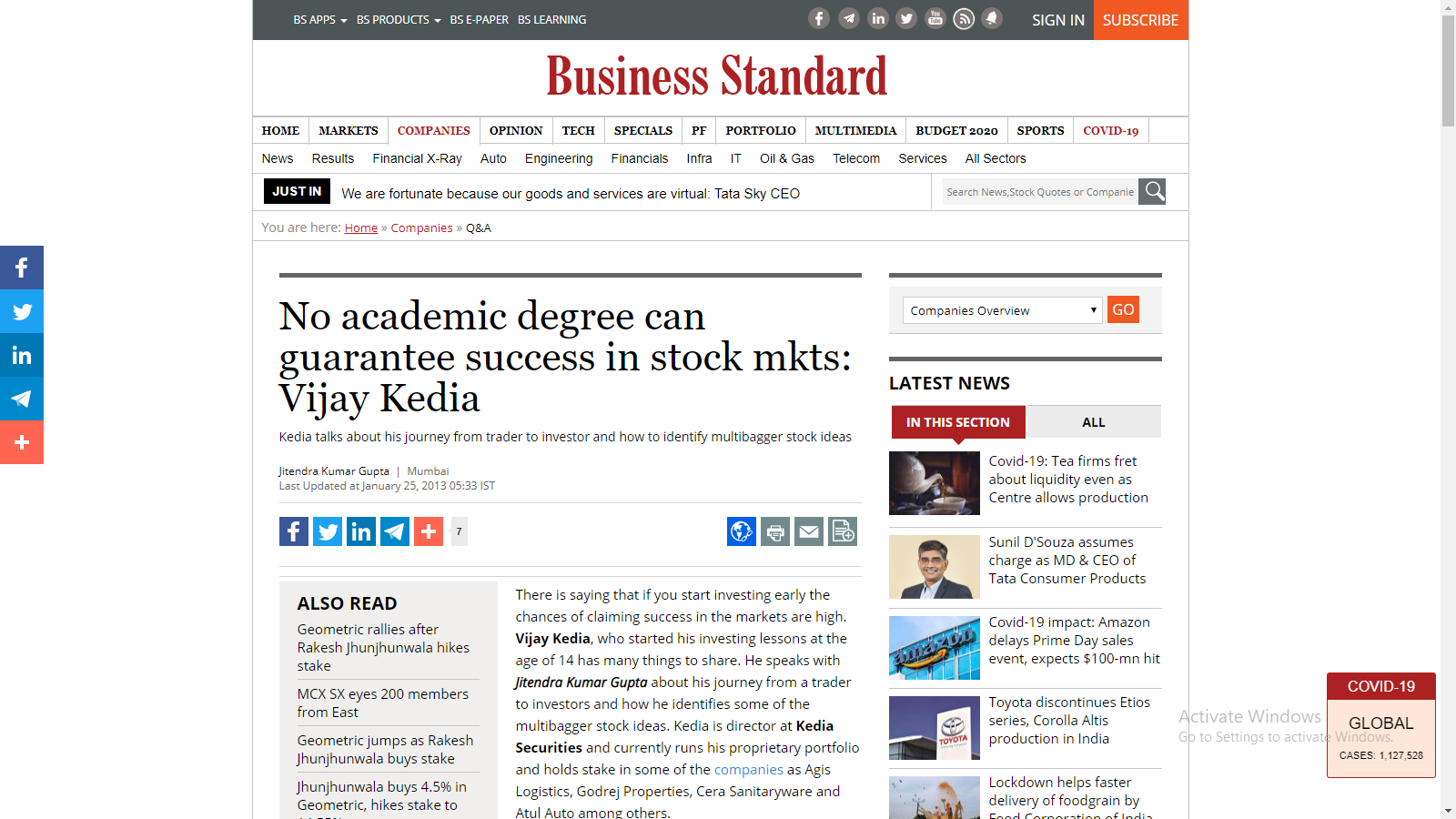The height and width of the screenshot is (819, 1456).
Task: Expand the BS APPS dropdown
Action: point(320,20)
